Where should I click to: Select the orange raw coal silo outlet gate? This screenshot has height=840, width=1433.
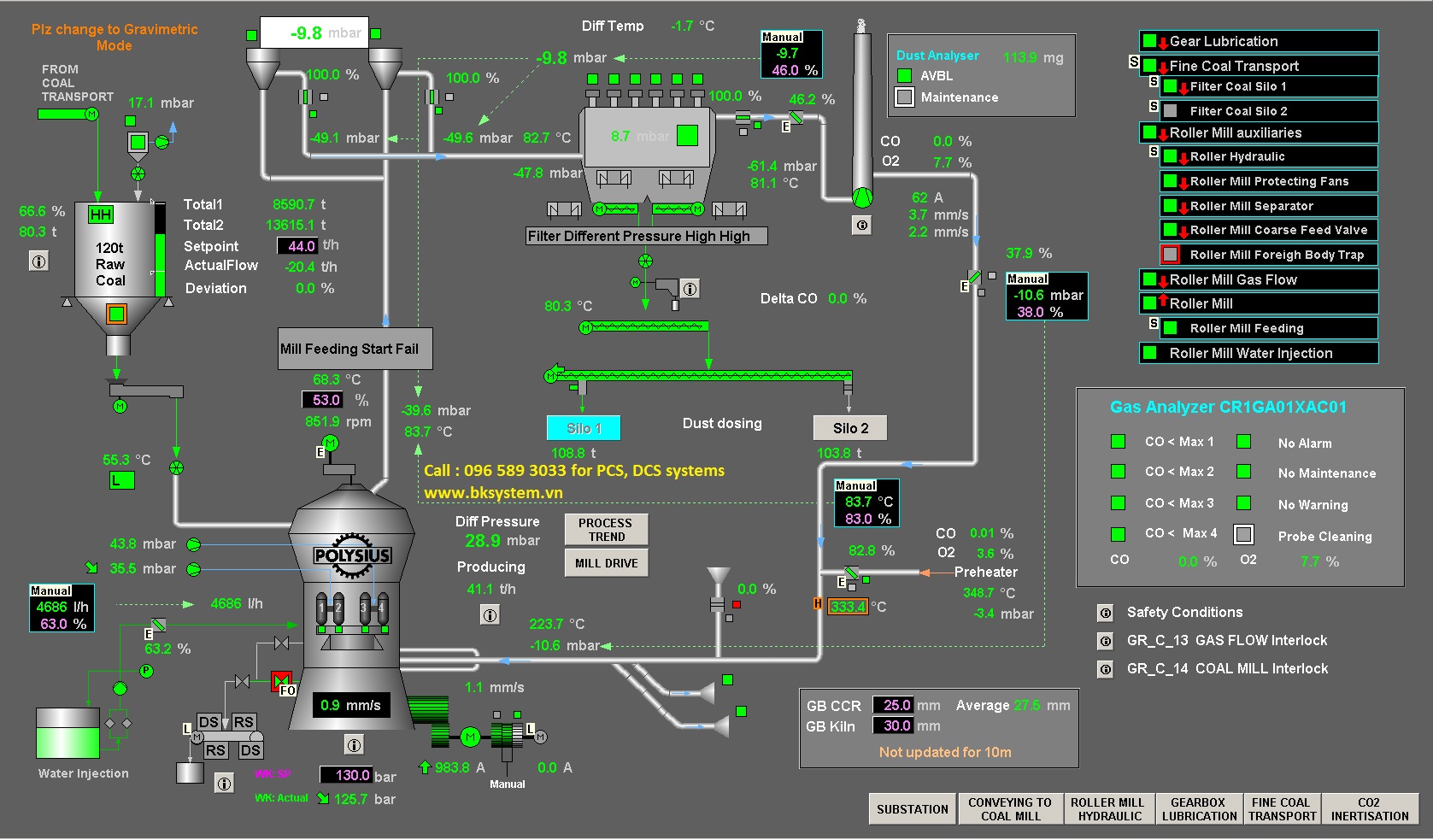pos(116,314)
